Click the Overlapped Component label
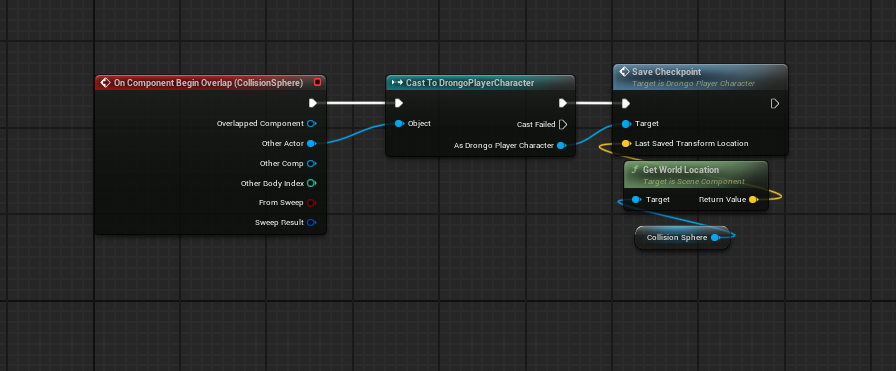Image resolution: width=896 pixels, height=371 pixels. 260,123
